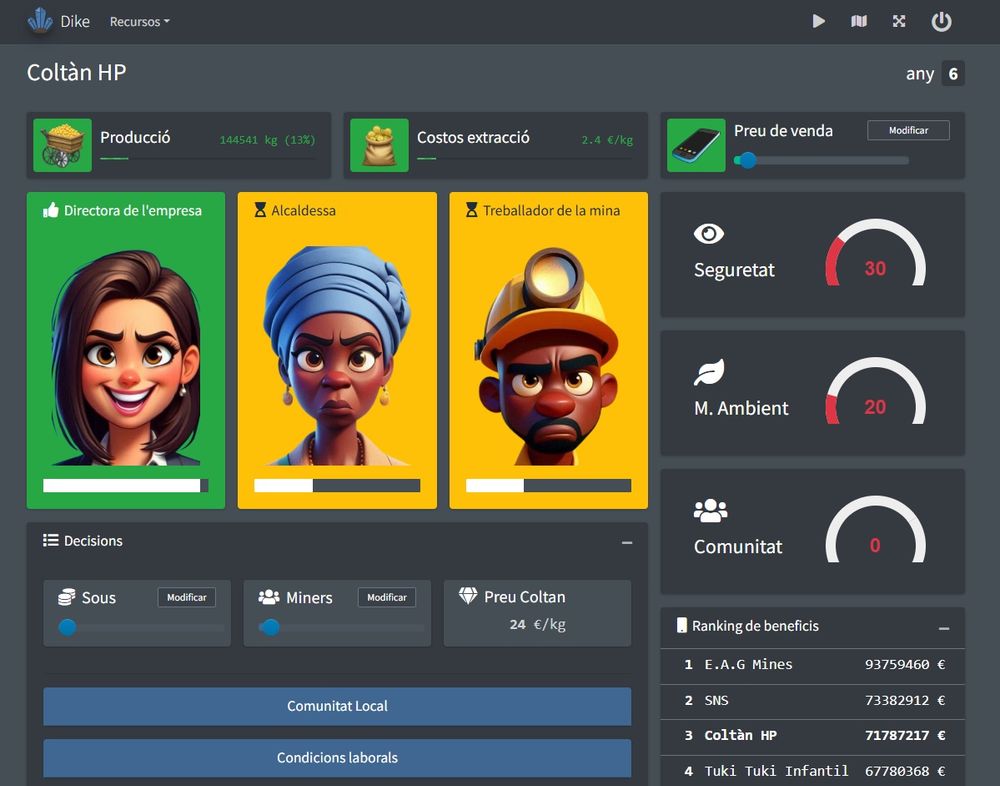Click the Decisions list icon
Image resolution: width=1000 pixels, height=786 pixels.
tap(50, 540)
